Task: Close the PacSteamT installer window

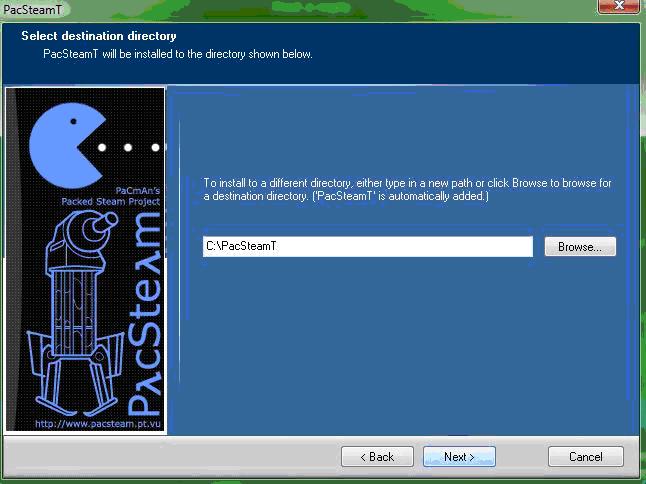Action: (618, 6)
